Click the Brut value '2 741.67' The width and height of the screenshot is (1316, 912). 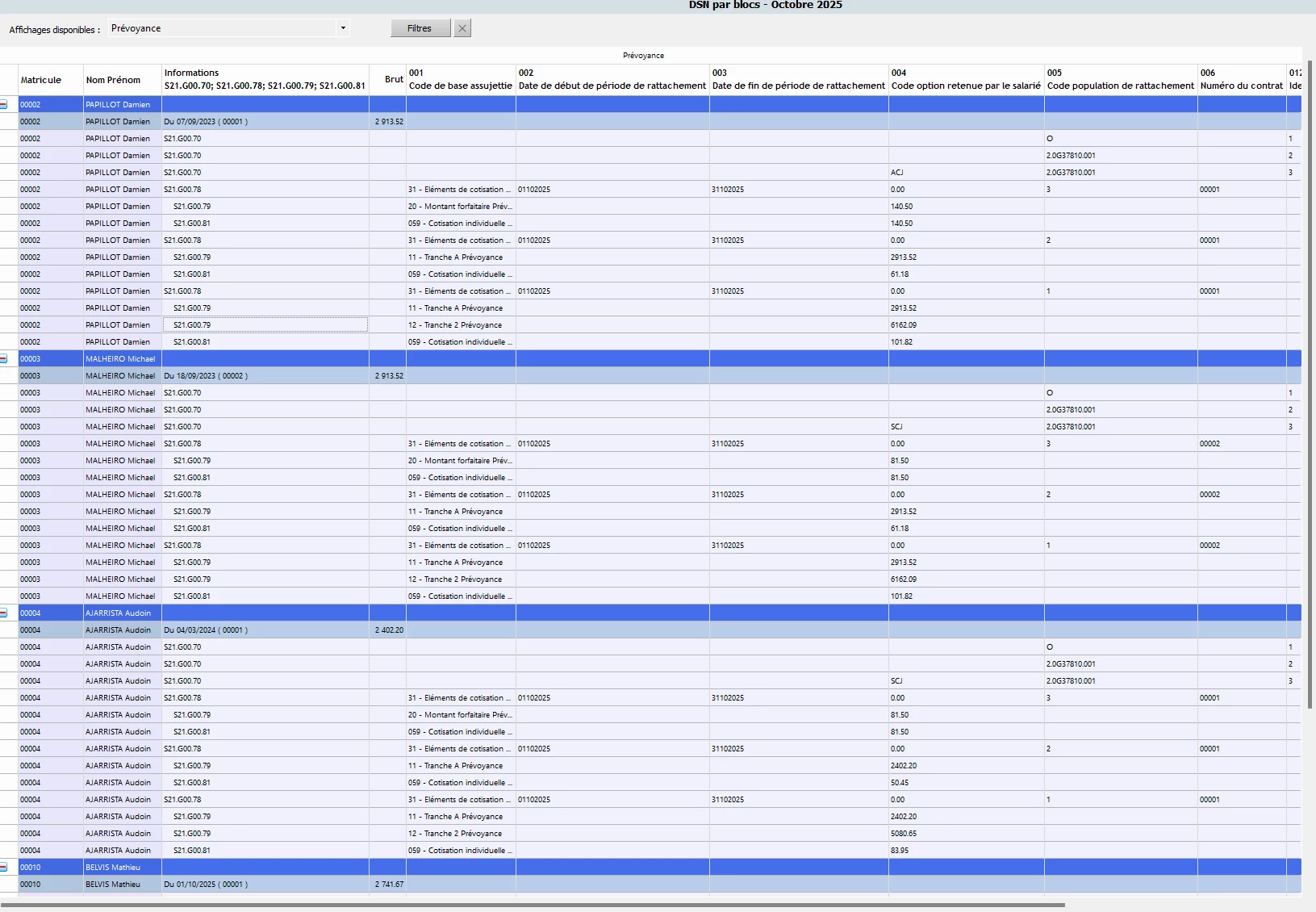coord(389,885)
